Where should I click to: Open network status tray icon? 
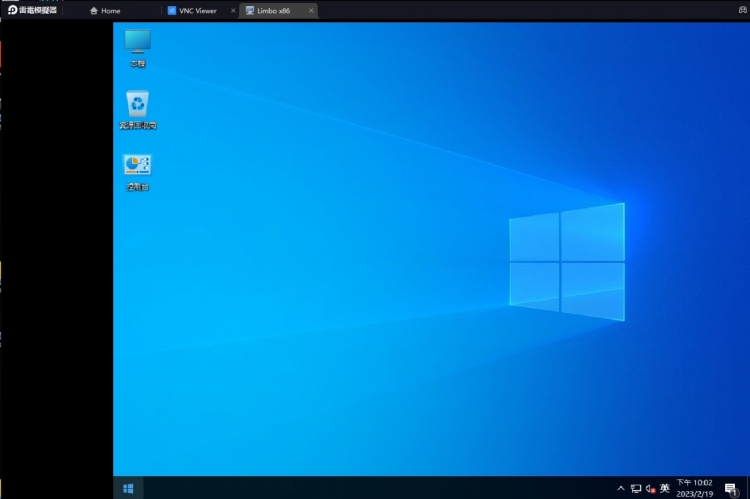(636, 488)
